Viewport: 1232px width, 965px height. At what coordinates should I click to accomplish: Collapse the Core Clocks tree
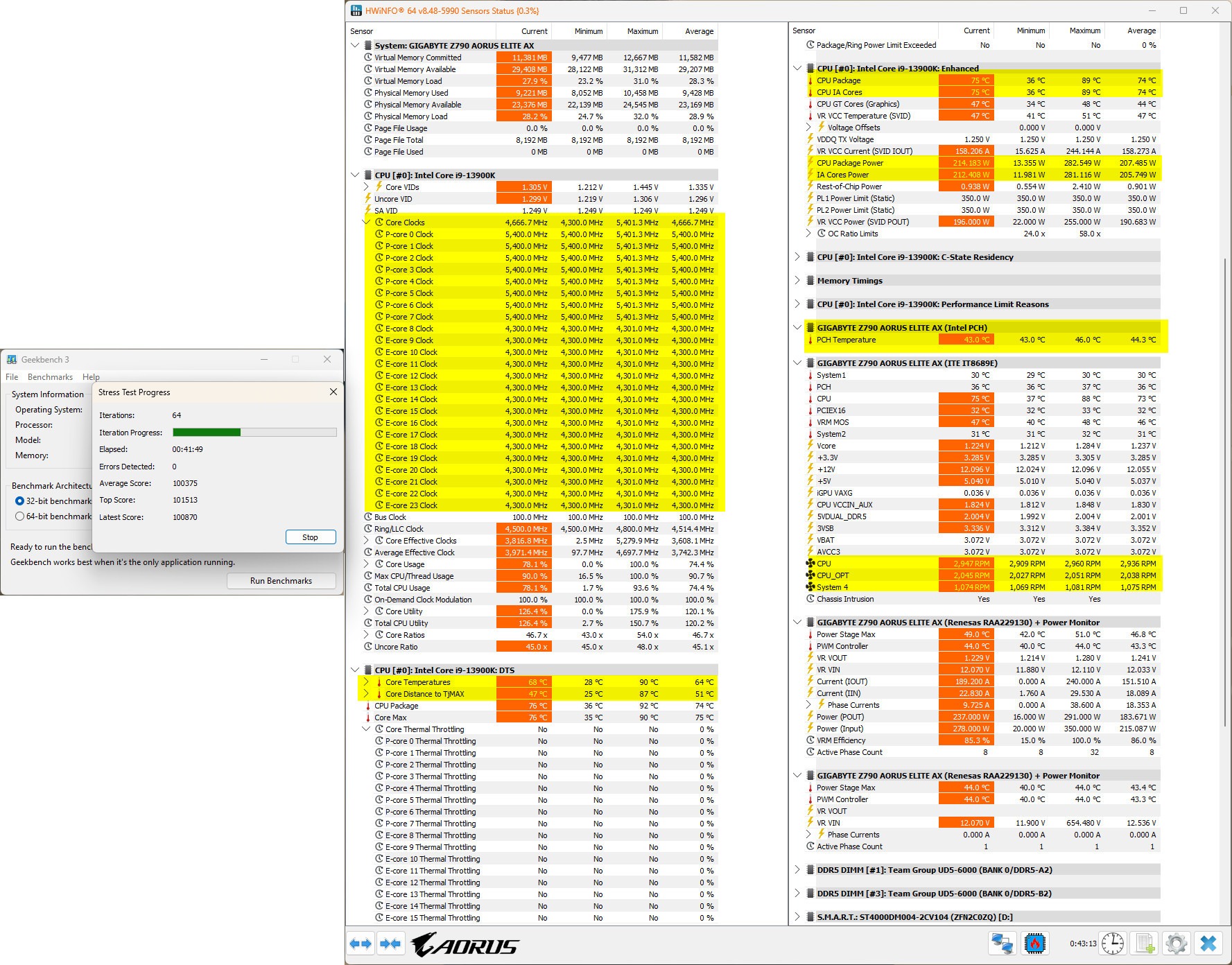(366, 223)
